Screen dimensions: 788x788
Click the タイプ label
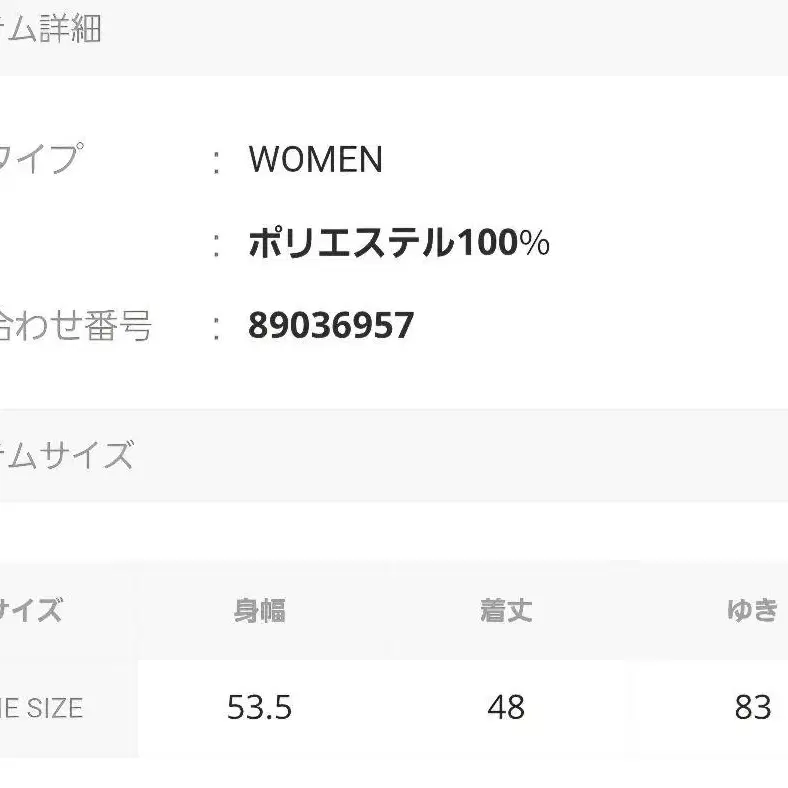click(40, 160)
